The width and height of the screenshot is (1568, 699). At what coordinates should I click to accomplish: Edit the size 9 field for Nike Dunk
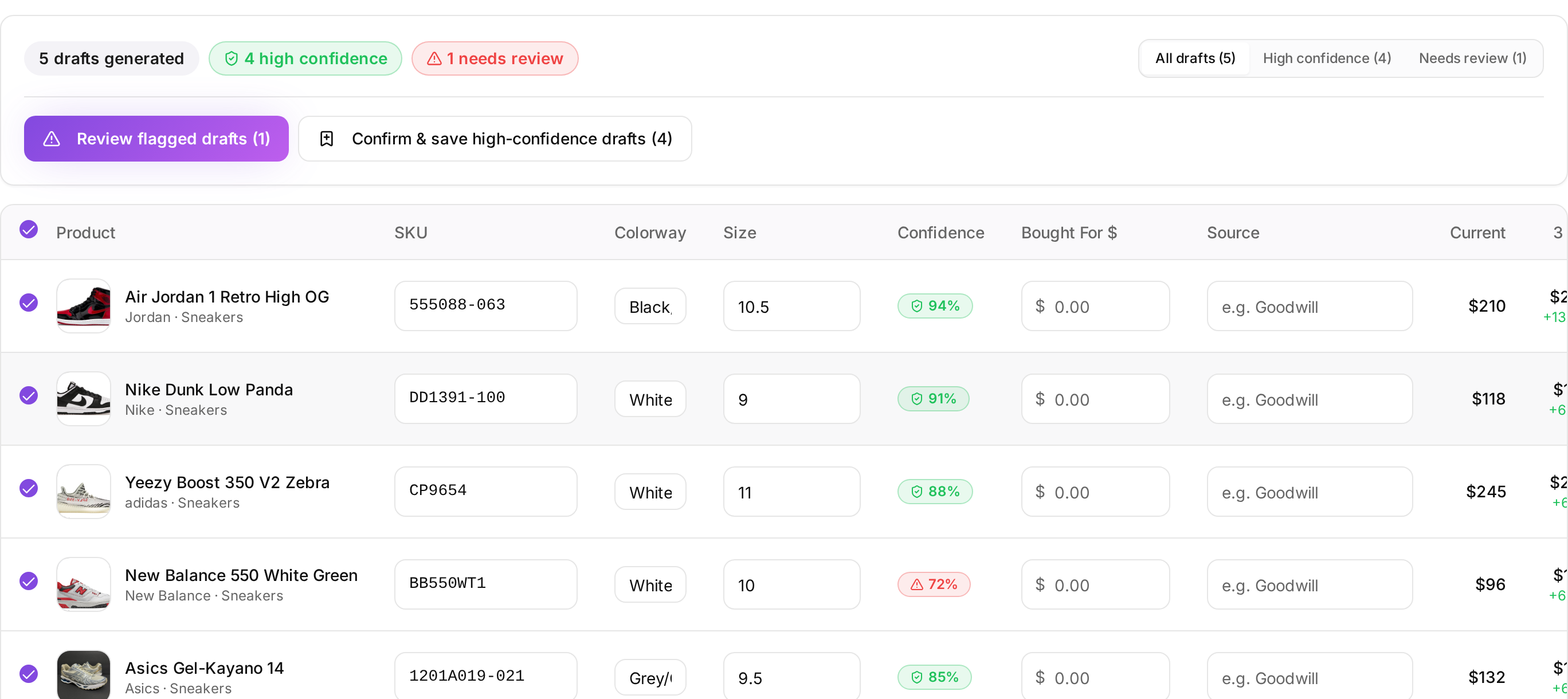[x=791, y=399]
